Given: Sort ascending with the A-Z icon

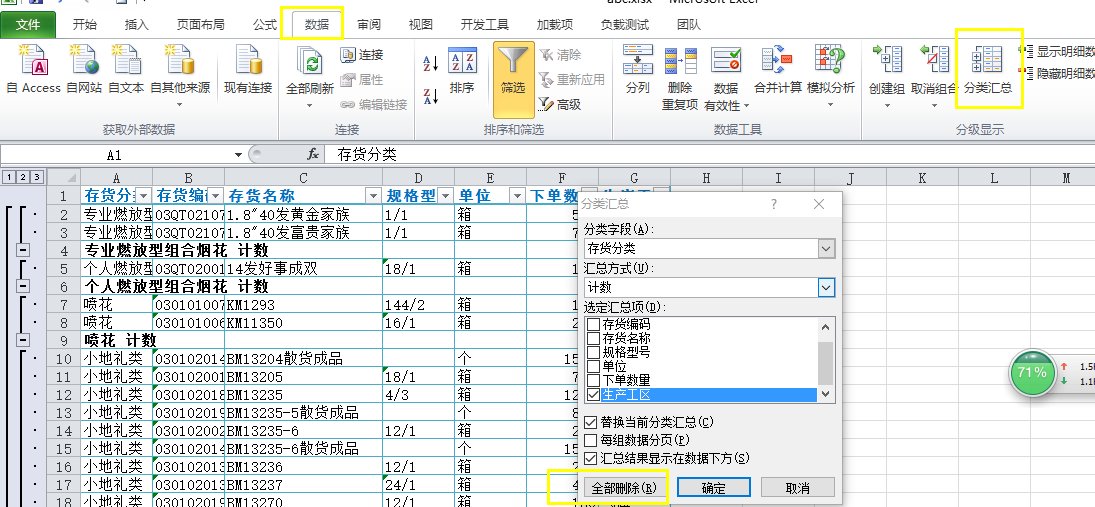Looking at the screenshot, I should (x=431, y=64).
